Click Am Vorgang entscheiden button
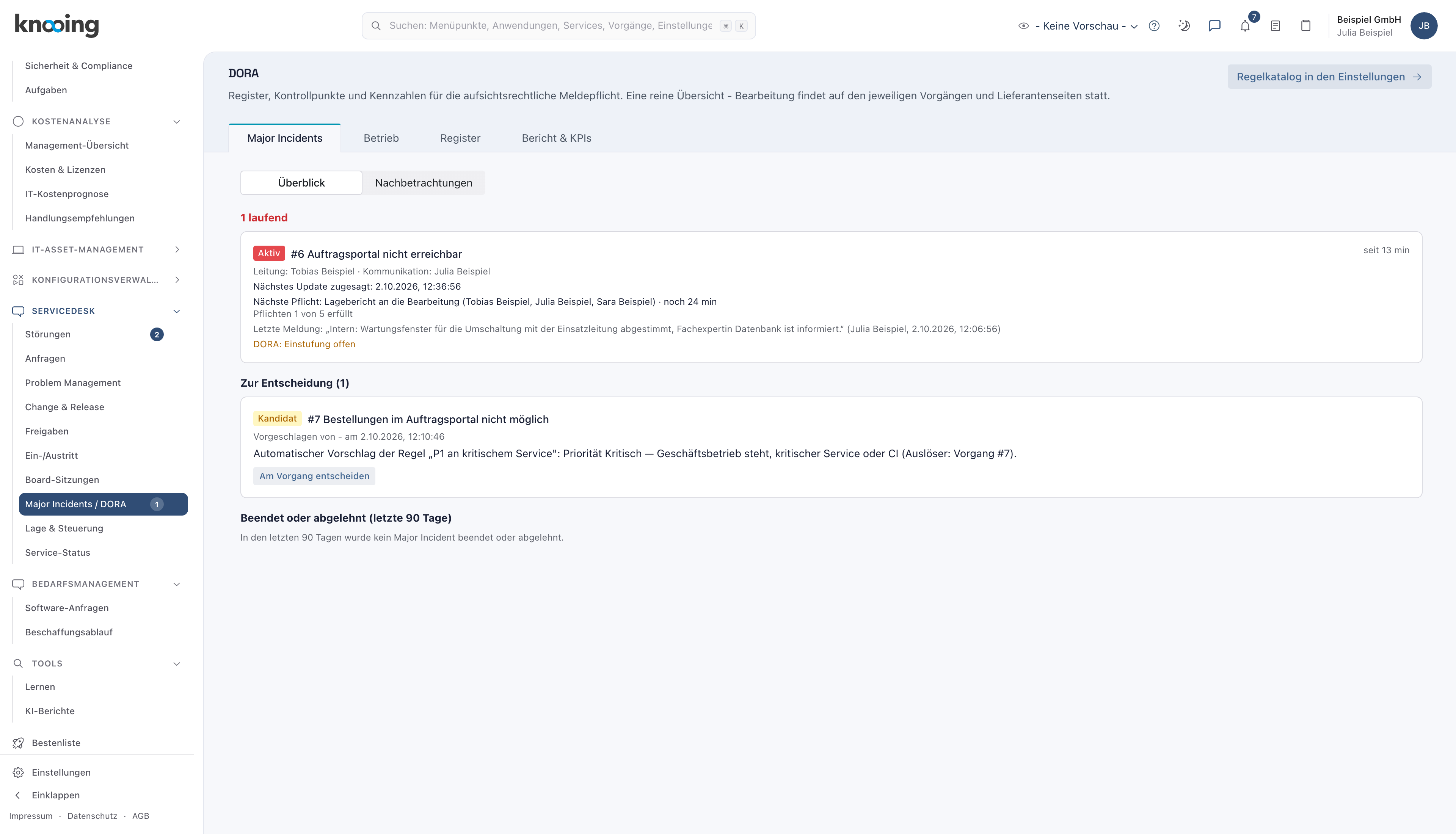This screenshot has width=1456, height=834. (314, 476)
